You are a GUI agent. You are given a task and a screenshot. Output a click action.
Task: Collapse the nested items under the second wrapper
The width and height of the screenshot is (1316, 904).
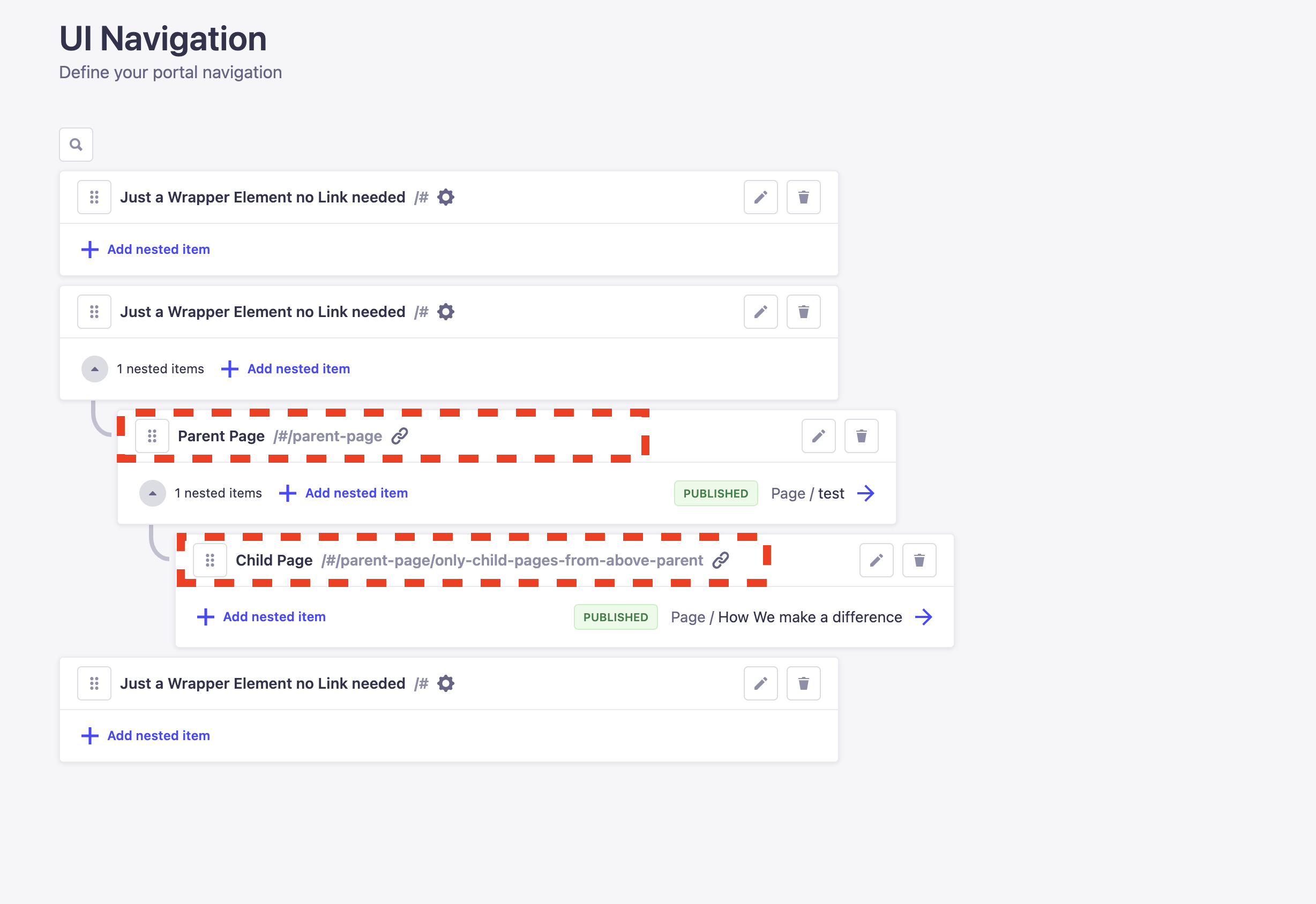click(x=94, y=369)
